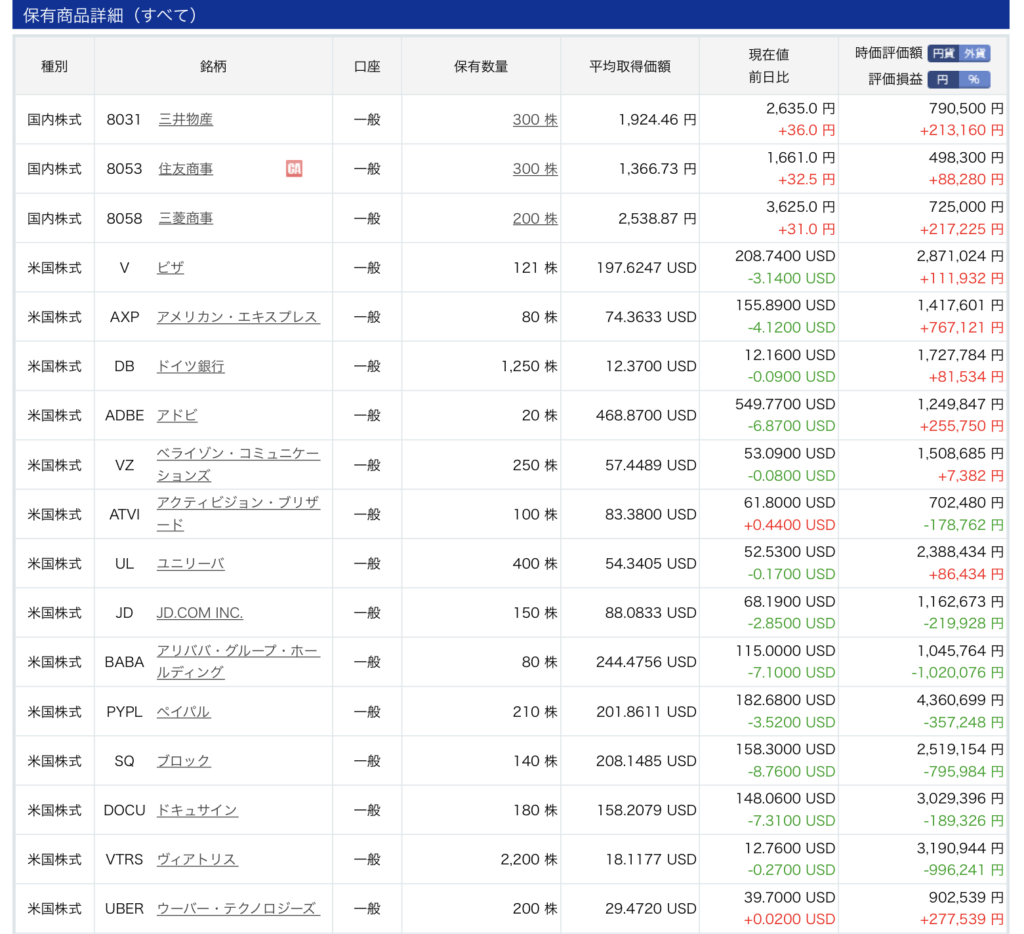This screenshot has width=1024, height=934.
Task: Open the ベライゾン・コミュニケーションズ link
Action: click(238, 464)
